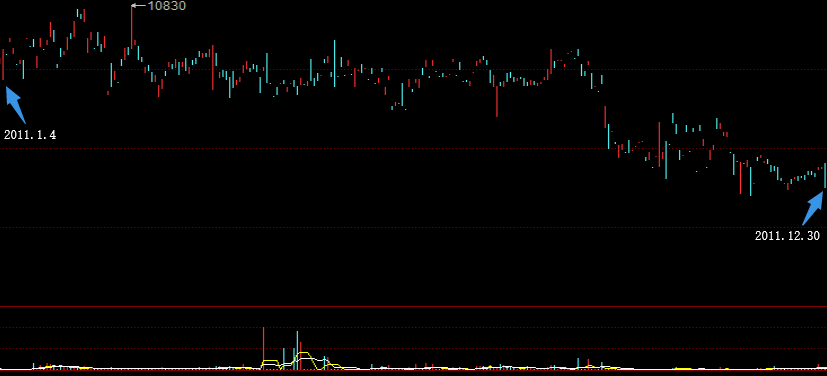Image resolution: width=827 pixels, height=376 pixels.
Task: Select the very first red candlestick
Action: 3,64
